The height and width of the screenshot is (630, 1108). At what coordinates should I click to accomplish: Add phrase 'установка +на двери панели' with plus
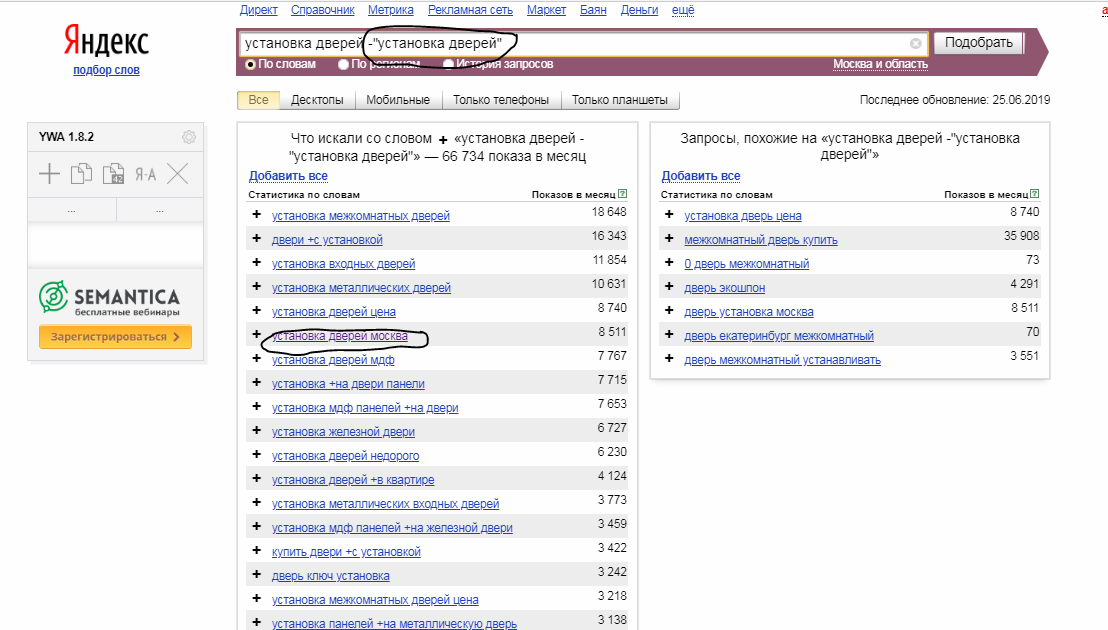point(257,382)
